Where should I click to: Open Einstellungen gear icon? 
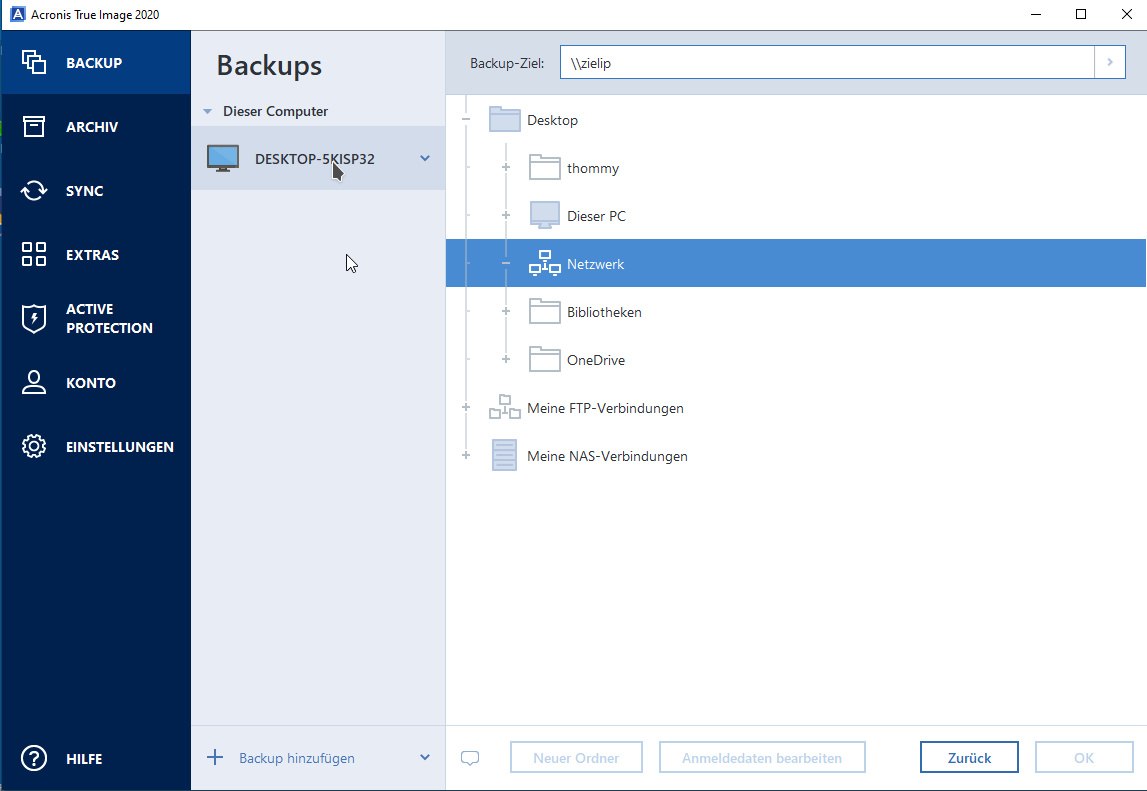coord(33,446)
